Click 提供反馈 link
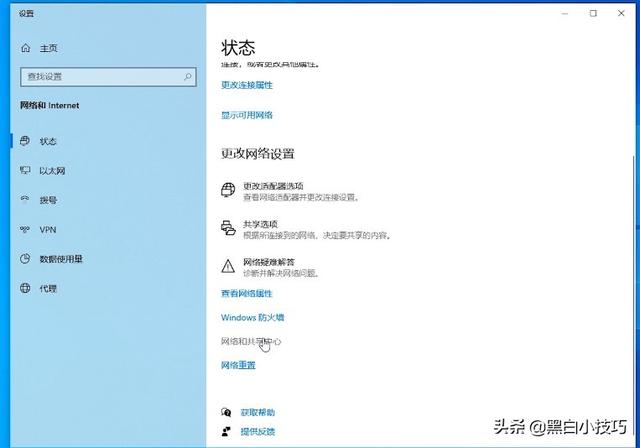 pos(258,432)
